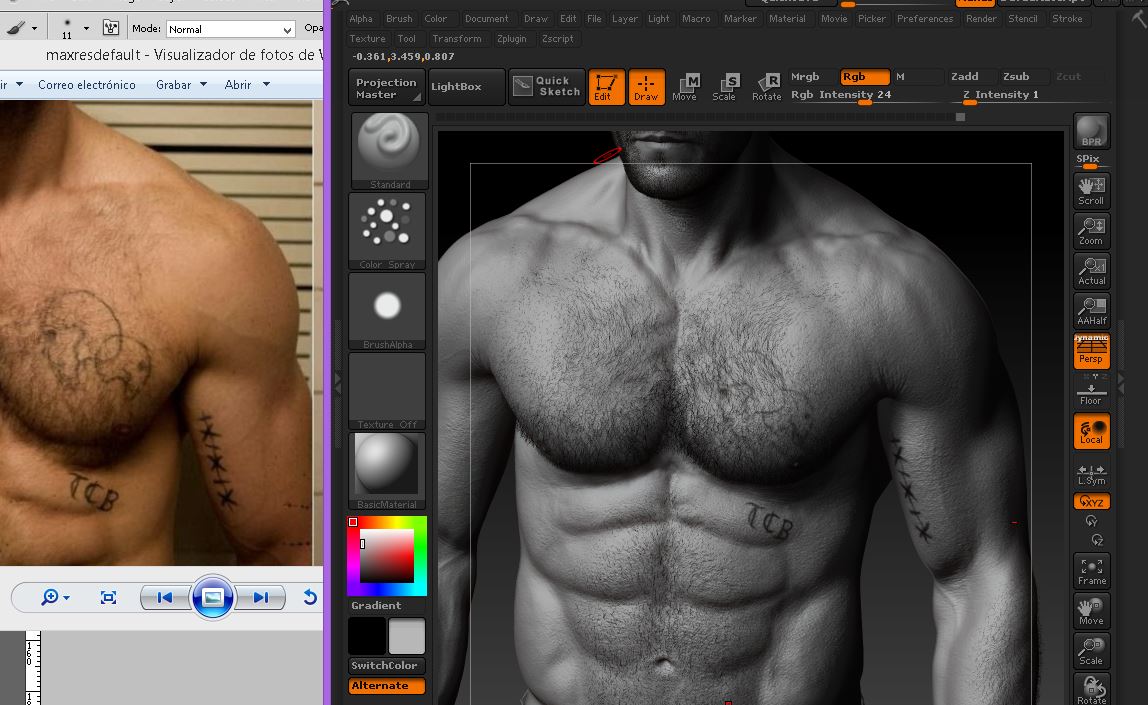
Task: Click the right shelf Move icon
Action: 1092,611
